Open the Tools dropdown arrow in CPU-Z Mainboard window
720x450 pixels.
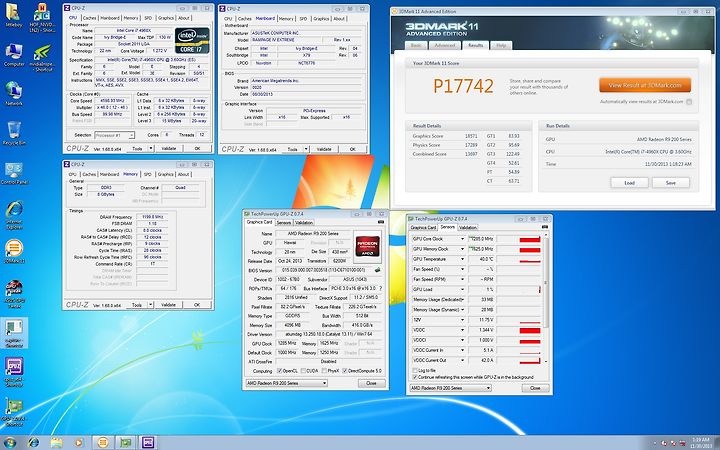pyautogui.click(x=306, y=149)
